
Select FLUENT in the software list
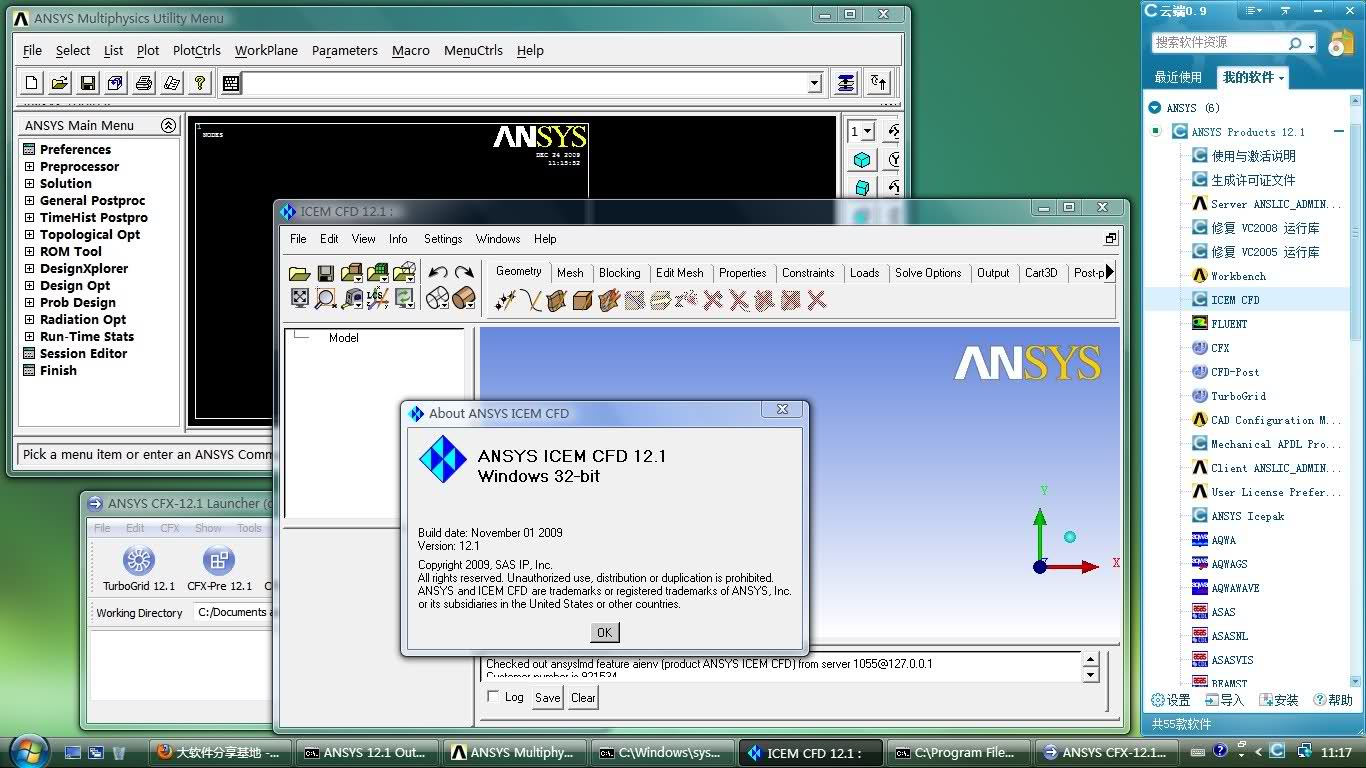[1229, 324]
